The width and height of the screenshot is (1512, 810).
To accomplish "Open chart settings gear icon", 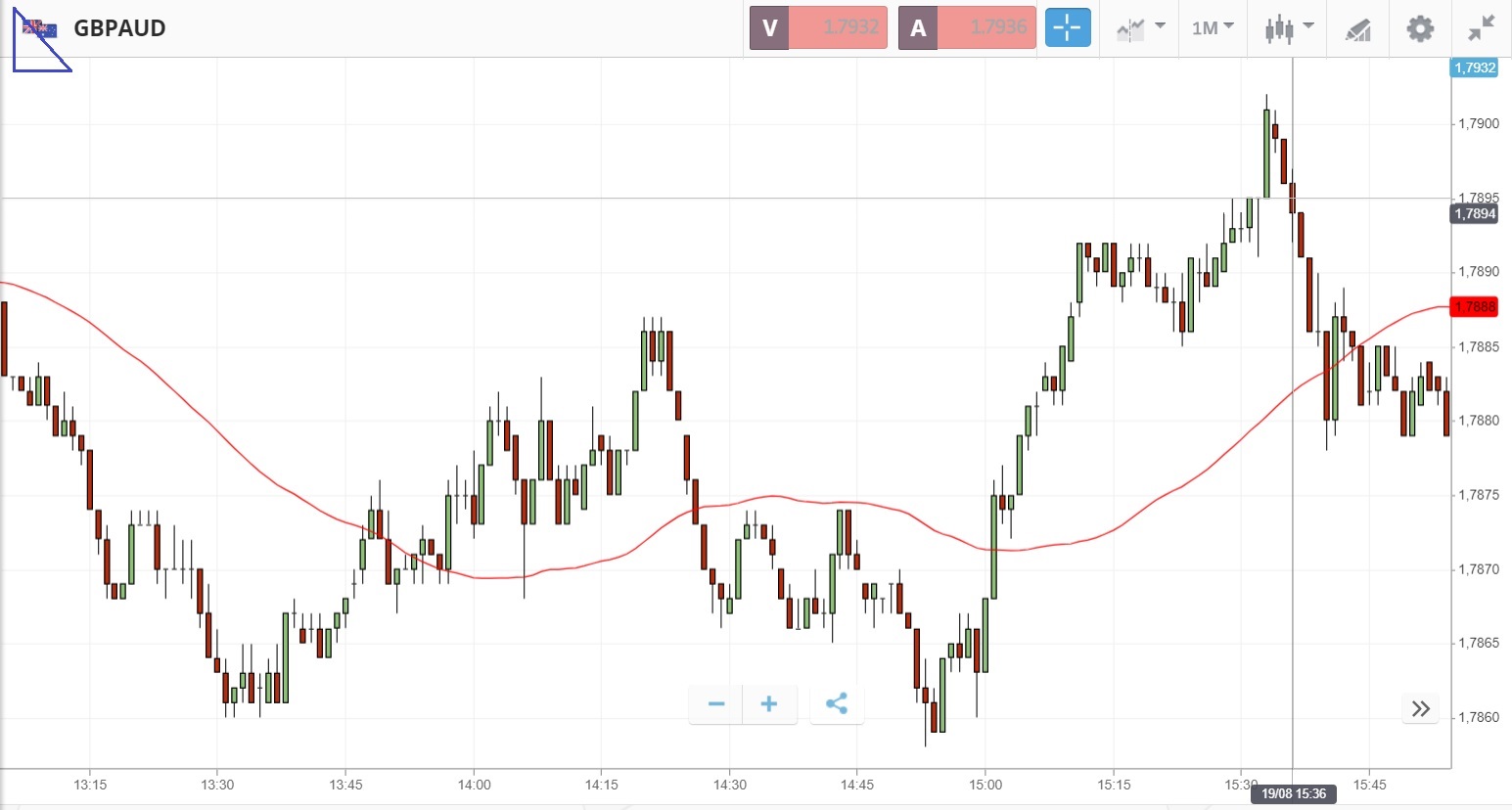I will pos(1420,28).
